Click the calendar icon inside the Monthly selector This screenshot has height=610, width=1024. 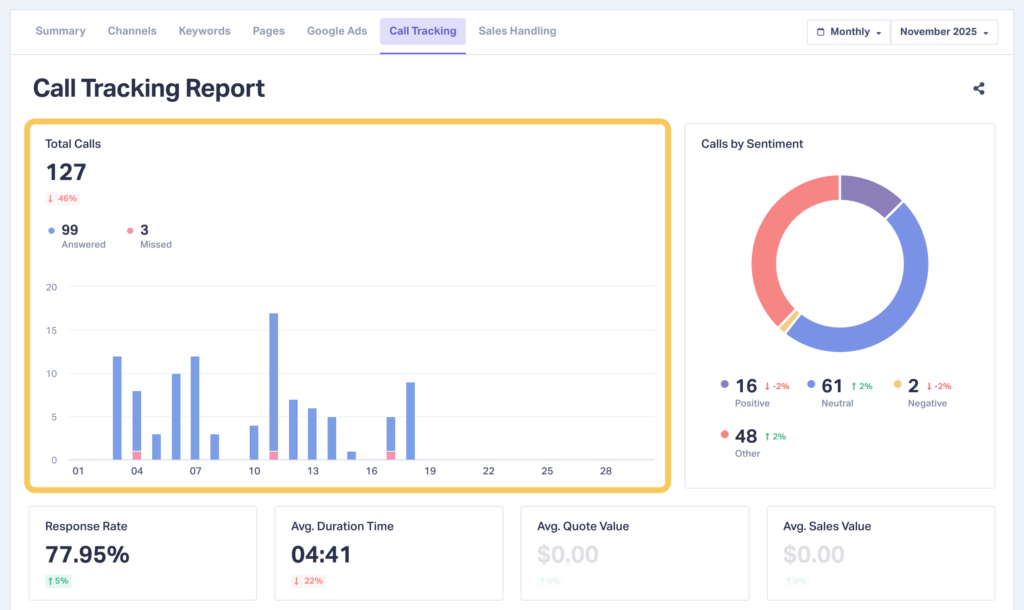point(820,31)
